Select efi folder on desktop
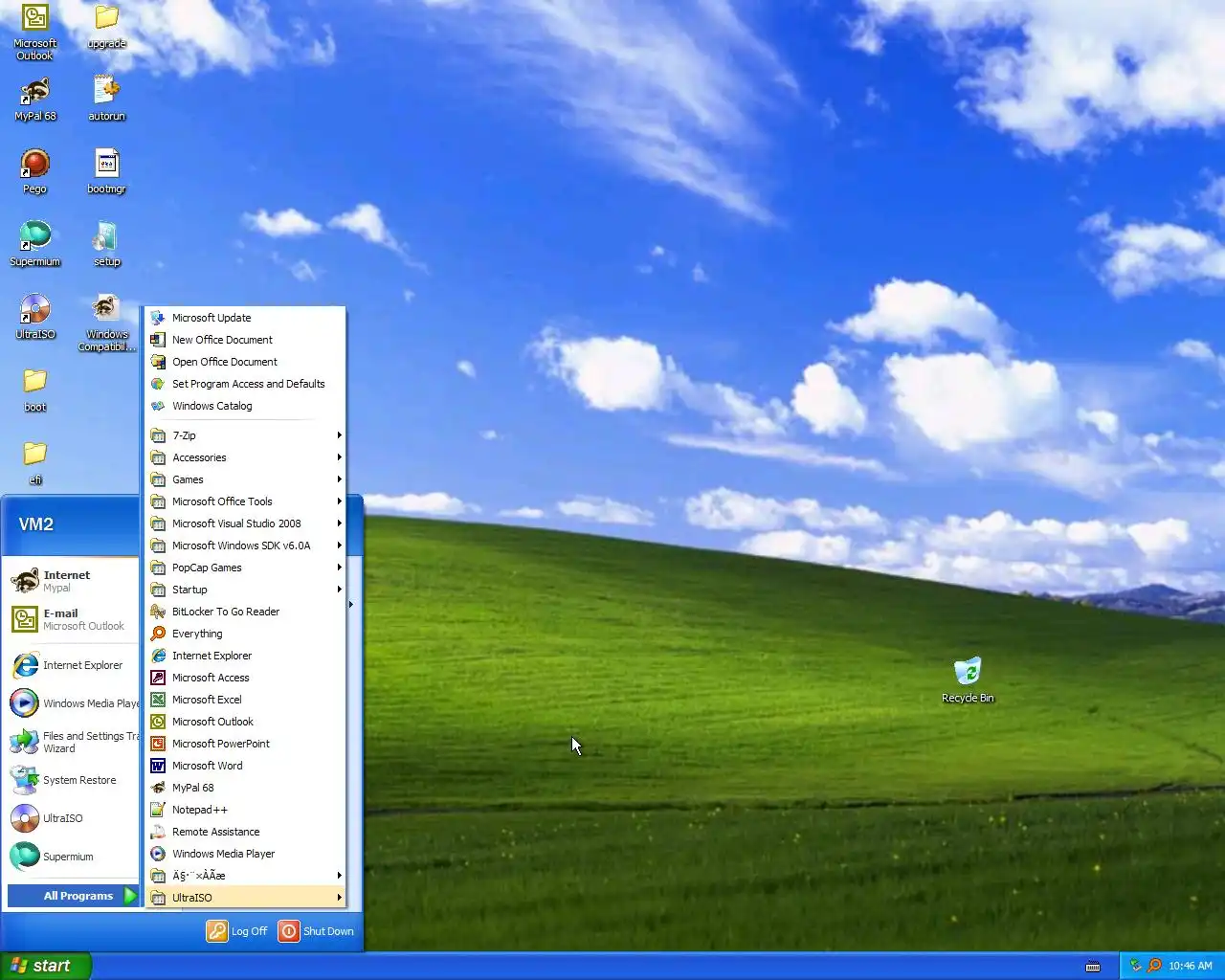The width and height of the screenshot is (1225, 980). [35, 463]
